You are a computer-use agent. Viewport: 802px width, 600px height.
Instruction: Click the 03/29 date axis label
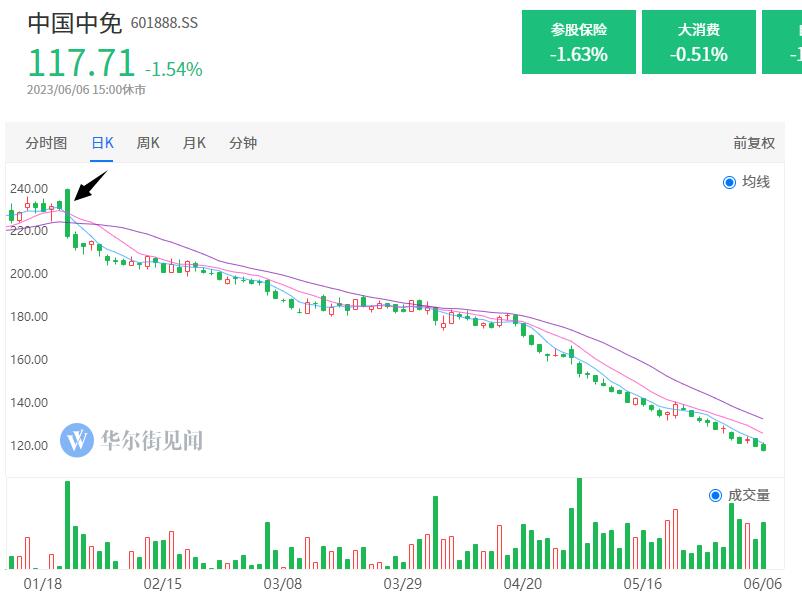point(403,584)
